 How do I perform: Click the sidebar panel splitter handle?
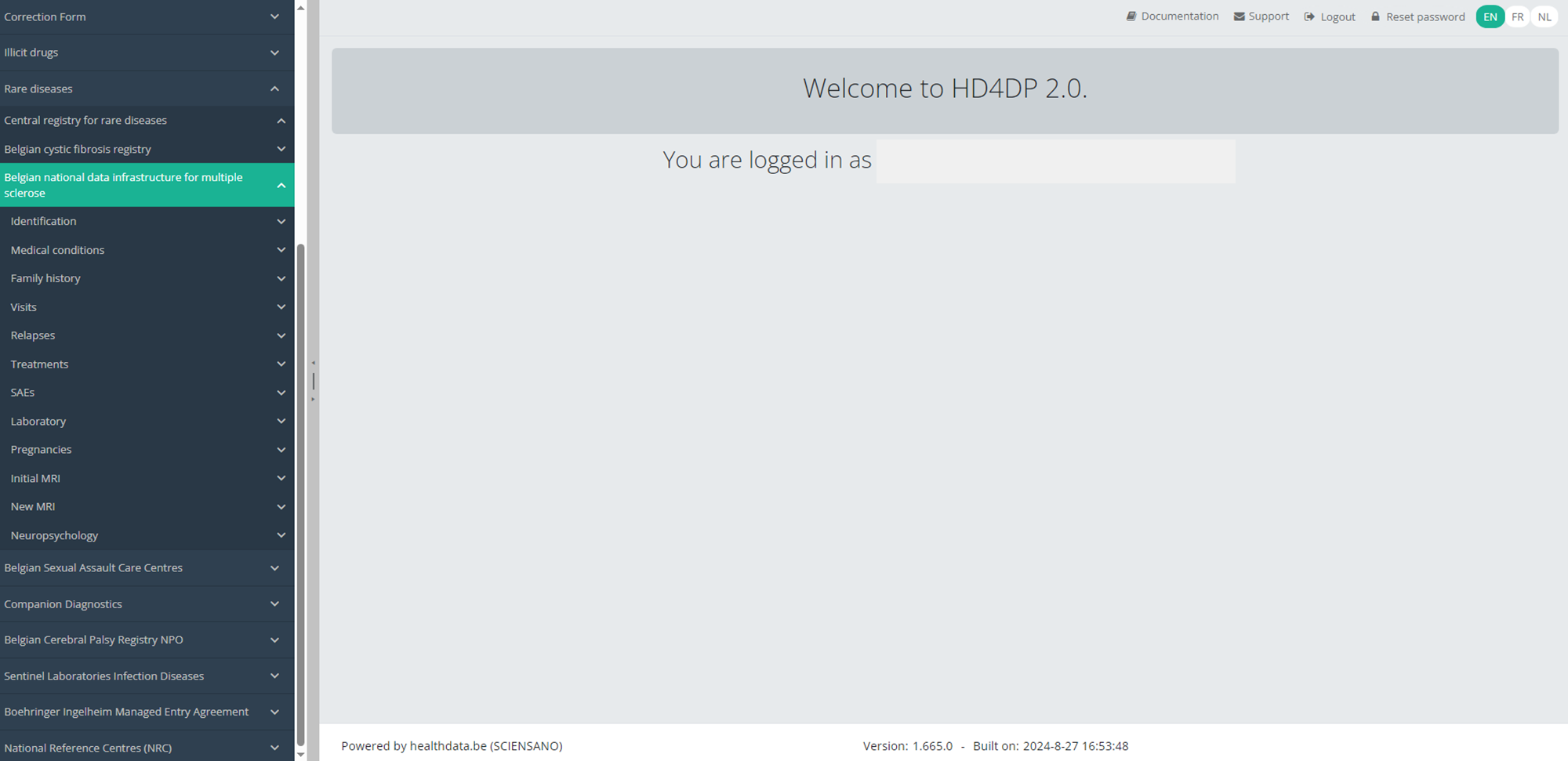pyautogui.click(x=314, y=381)
